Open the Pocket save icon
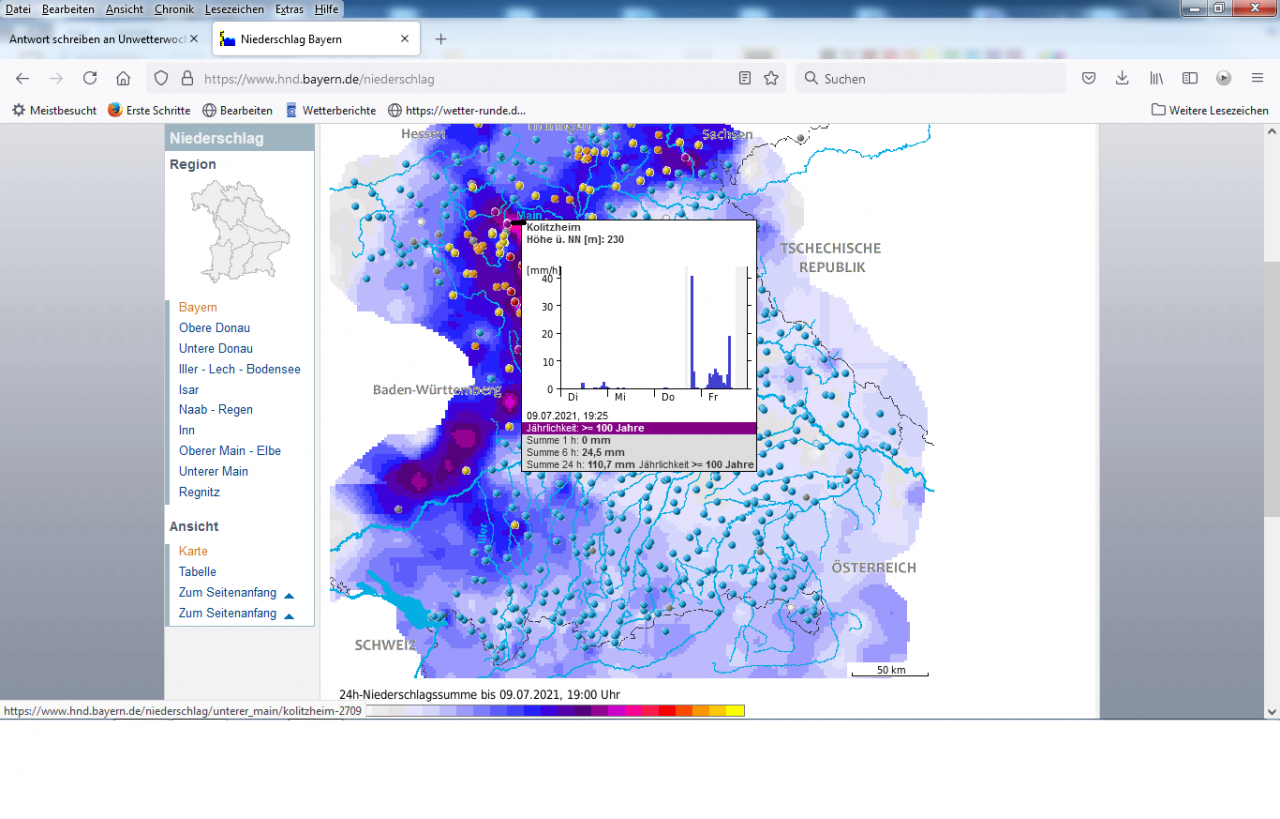This screenshot has height=819, width=1280. [1089, 78]
